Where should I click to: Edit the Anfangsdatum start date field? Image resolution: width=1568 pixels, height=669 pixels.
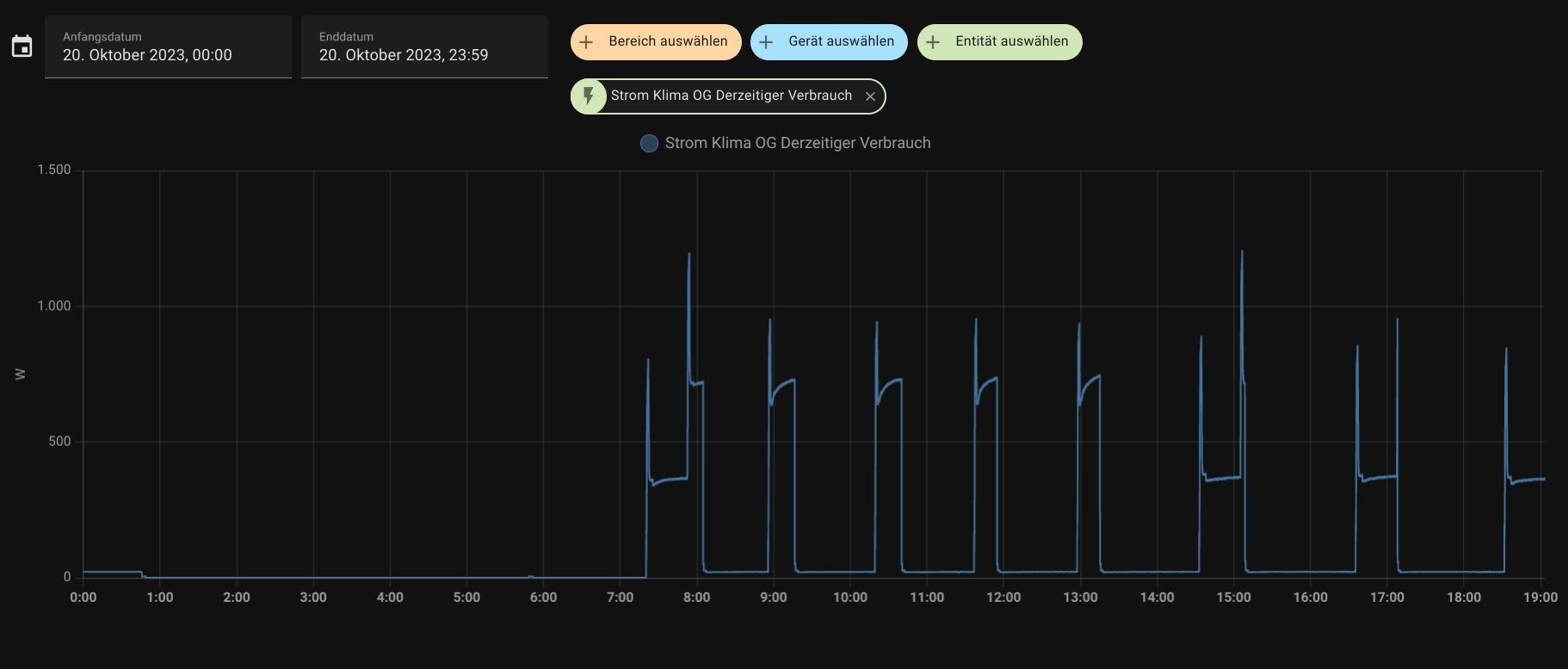click(168, 46)
